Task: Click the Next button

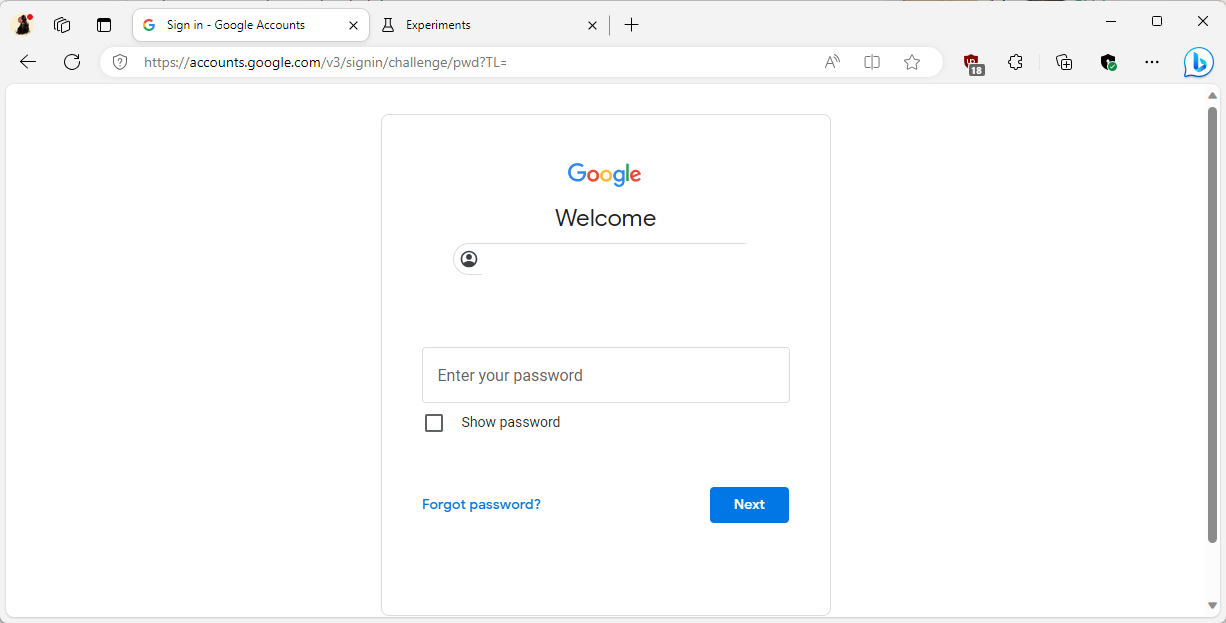Action: 749,505
